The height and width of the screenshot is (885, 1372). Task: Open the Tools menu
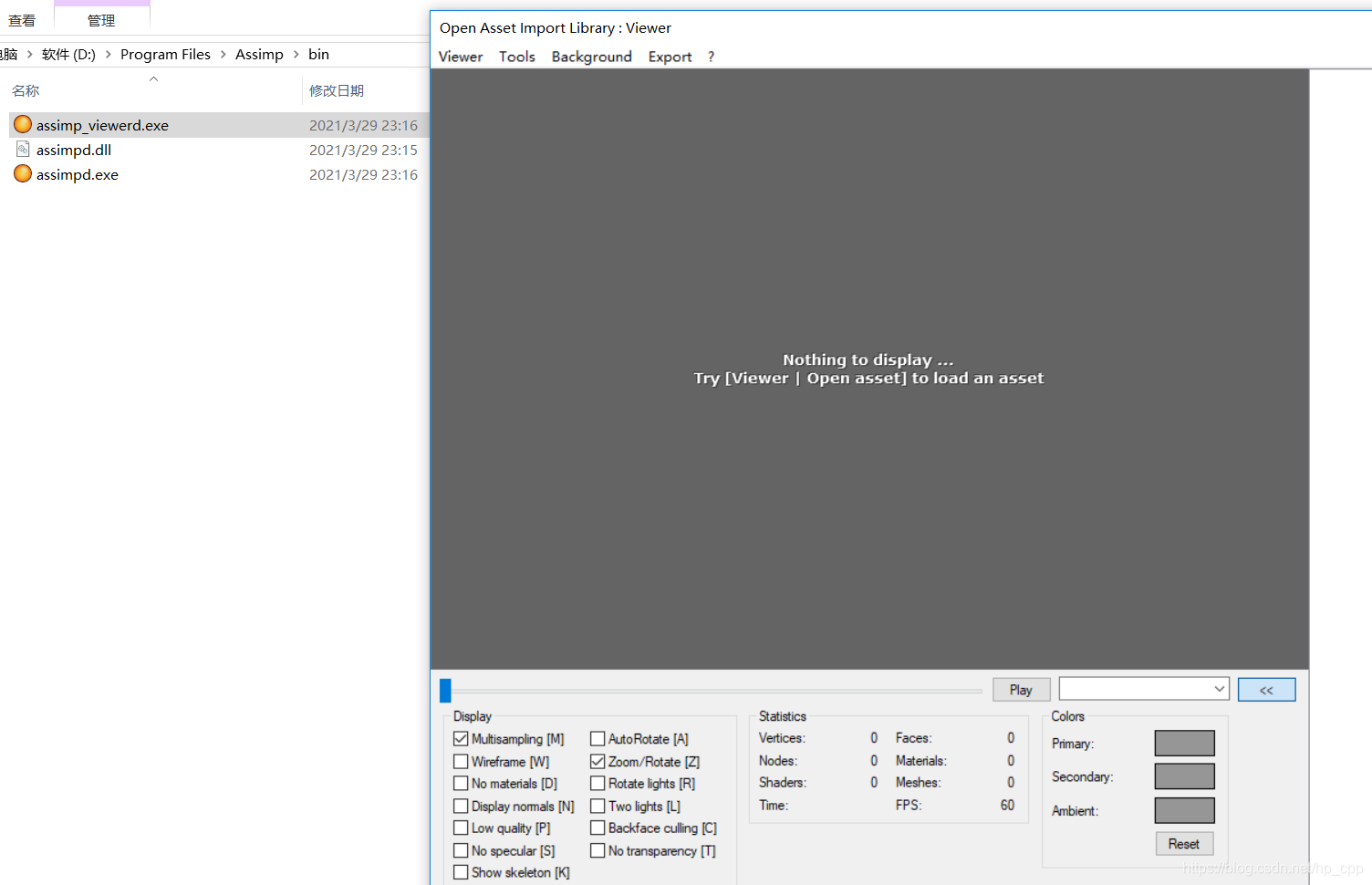pyautogui.click(x=517, y=57)
